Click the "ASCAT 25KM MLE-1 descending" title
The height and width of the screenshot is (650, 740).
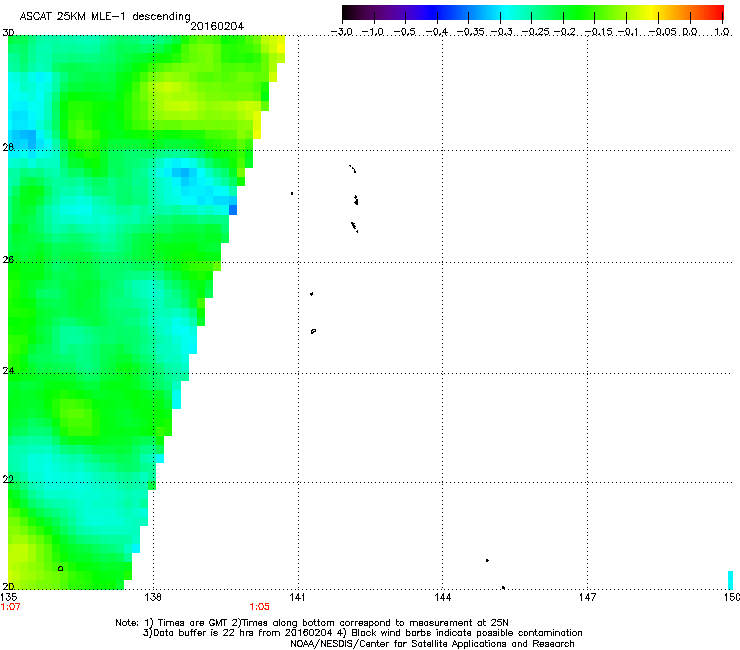pos(105,17)
